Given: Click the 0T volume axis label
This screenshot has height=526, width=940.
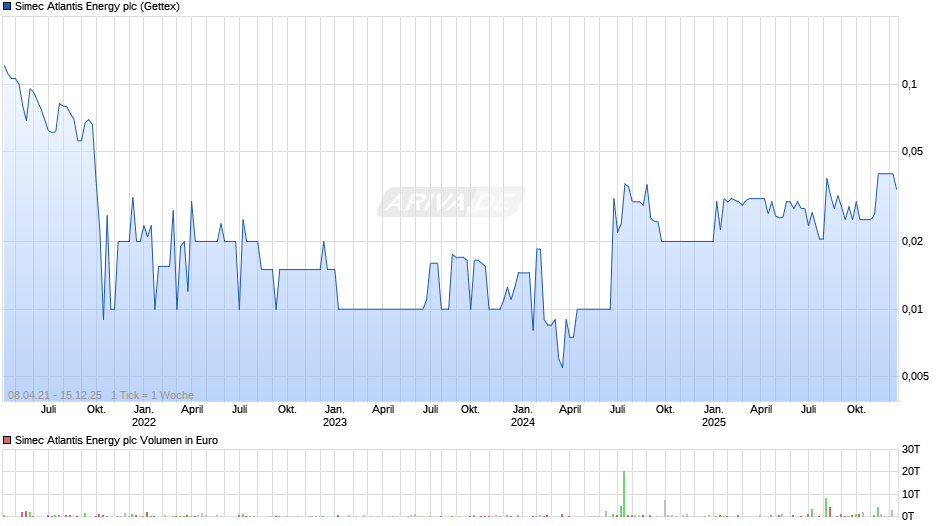Looking at the screenshot, I should (x=908, y=516).
